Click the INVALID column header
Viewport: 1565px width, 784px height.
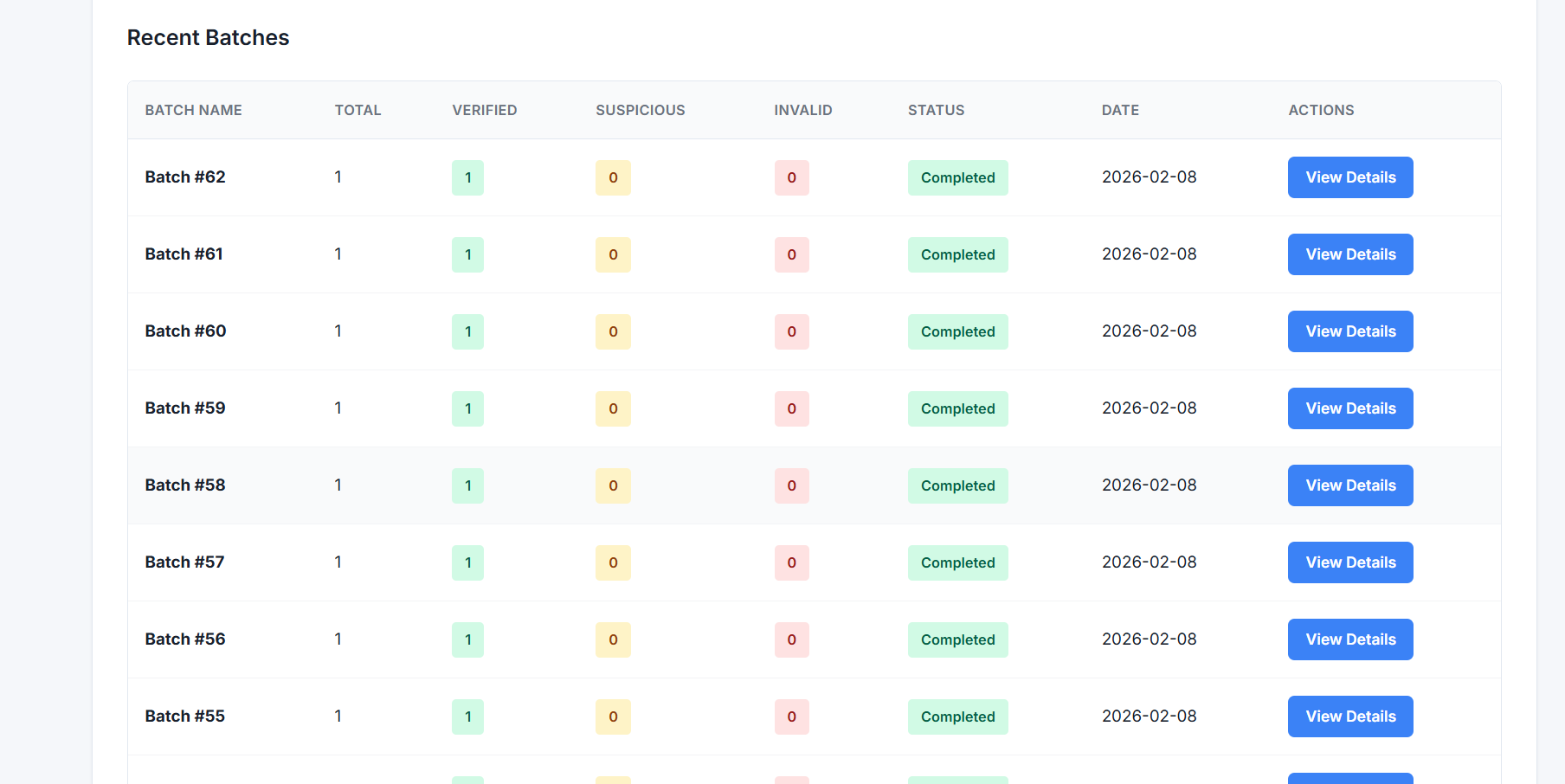[802, 110]
